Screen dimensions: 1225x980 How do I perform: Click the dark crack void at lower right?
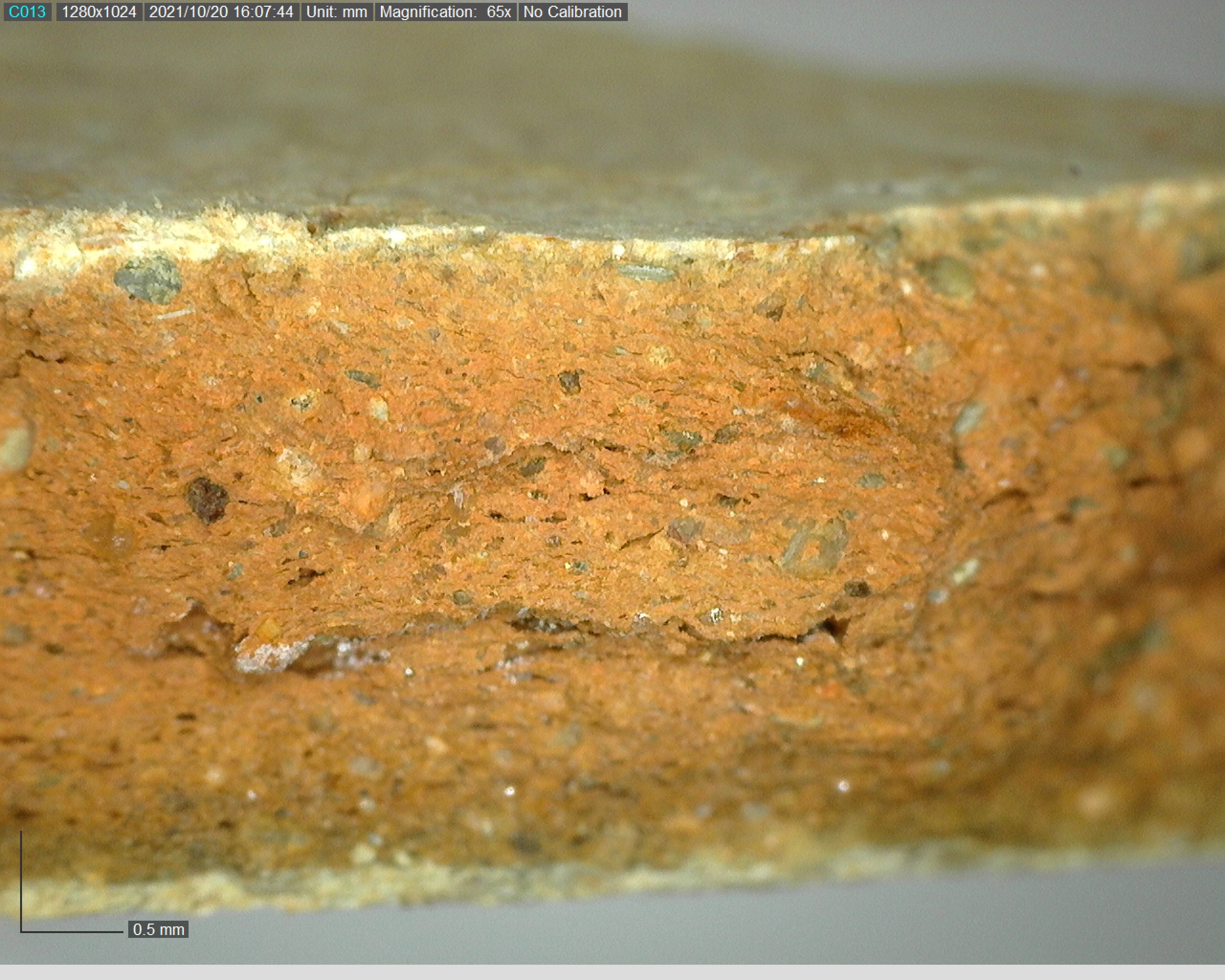(x=834, y=628)
